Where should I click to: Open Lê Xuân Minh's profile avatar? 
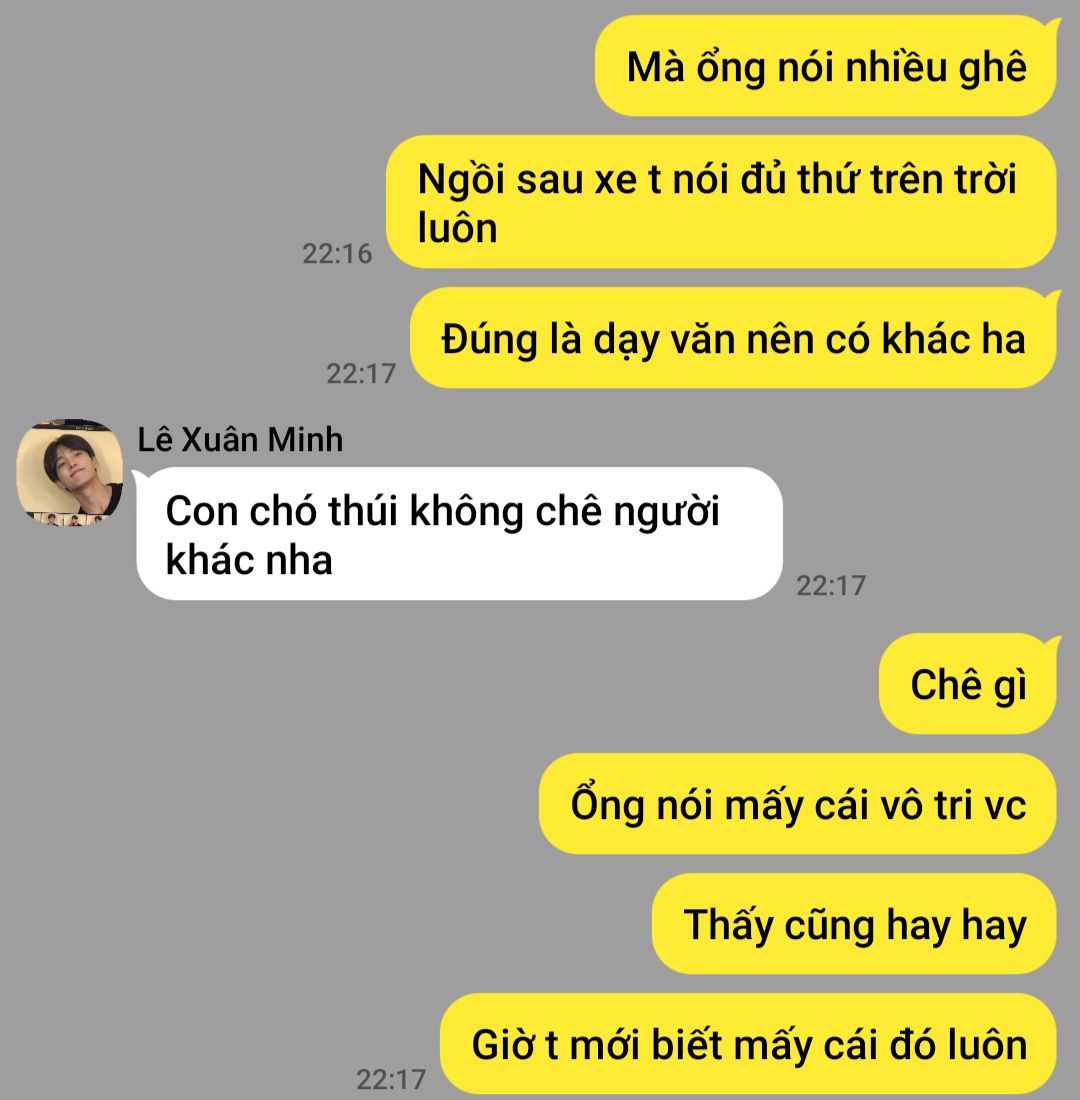69,472
